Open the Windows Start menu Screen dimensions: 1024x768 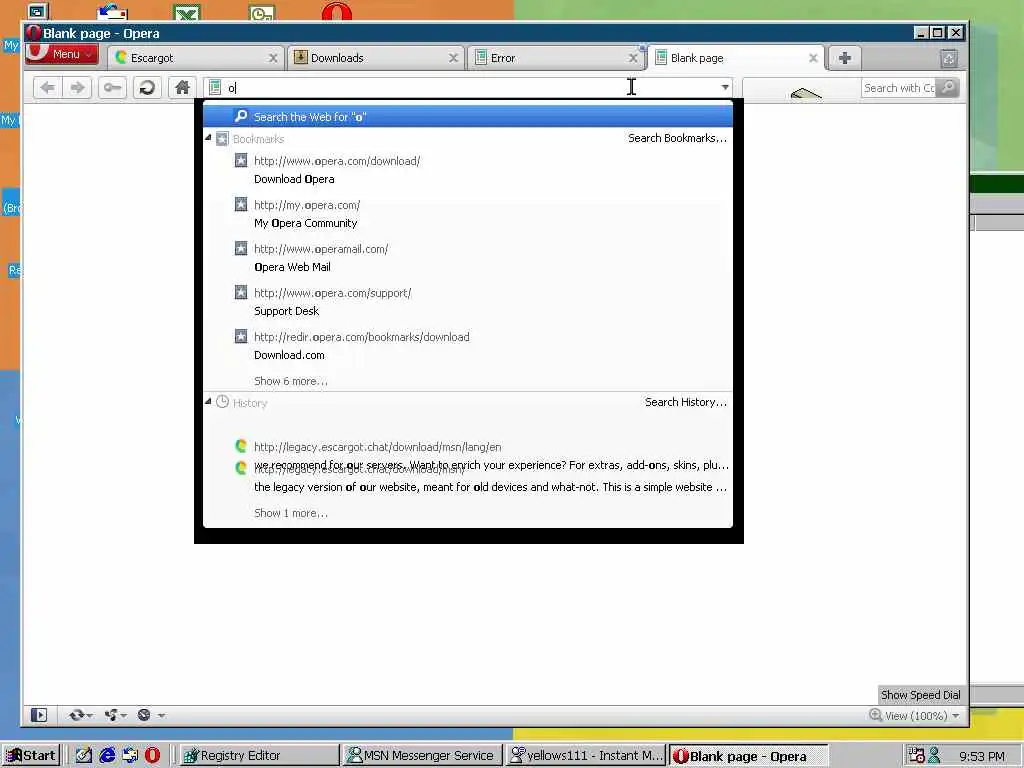point(31,756)
